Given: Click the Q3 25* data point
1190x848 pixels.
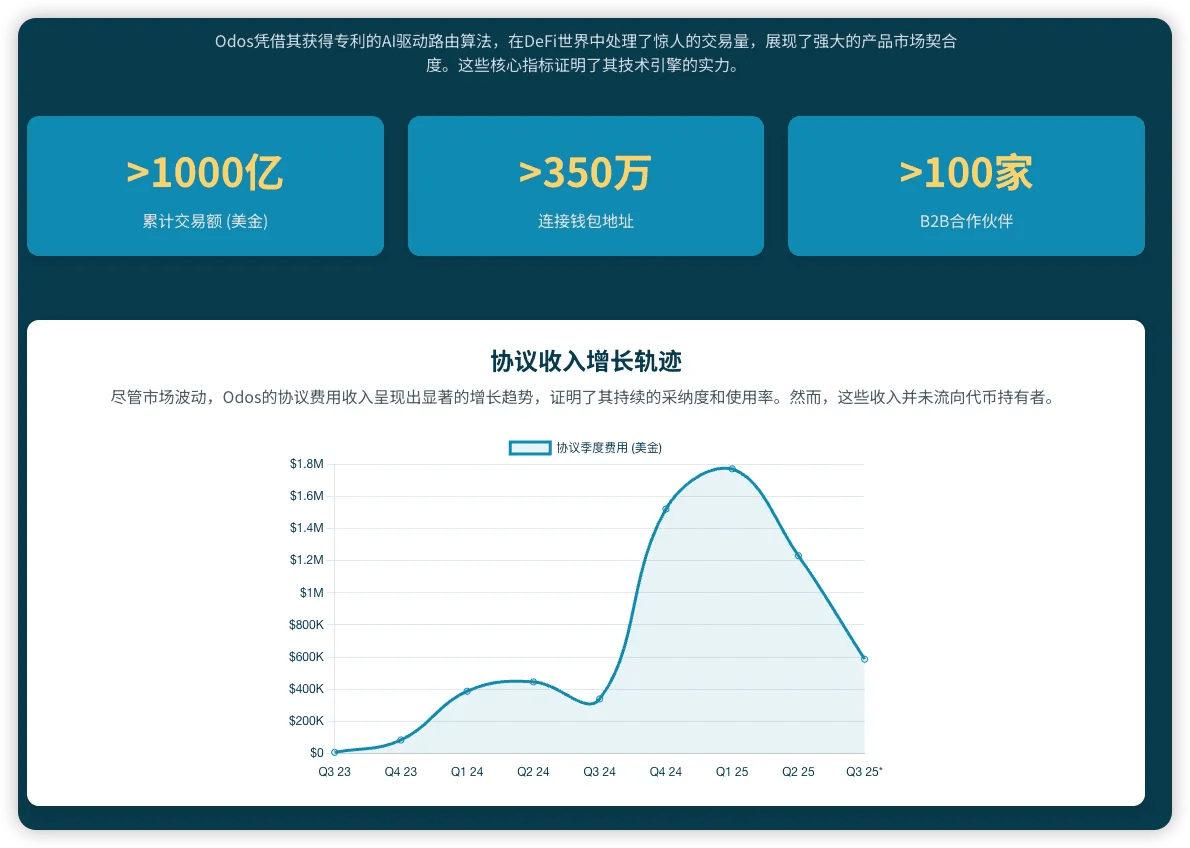Looking at the screenshot, I should 864,659.
